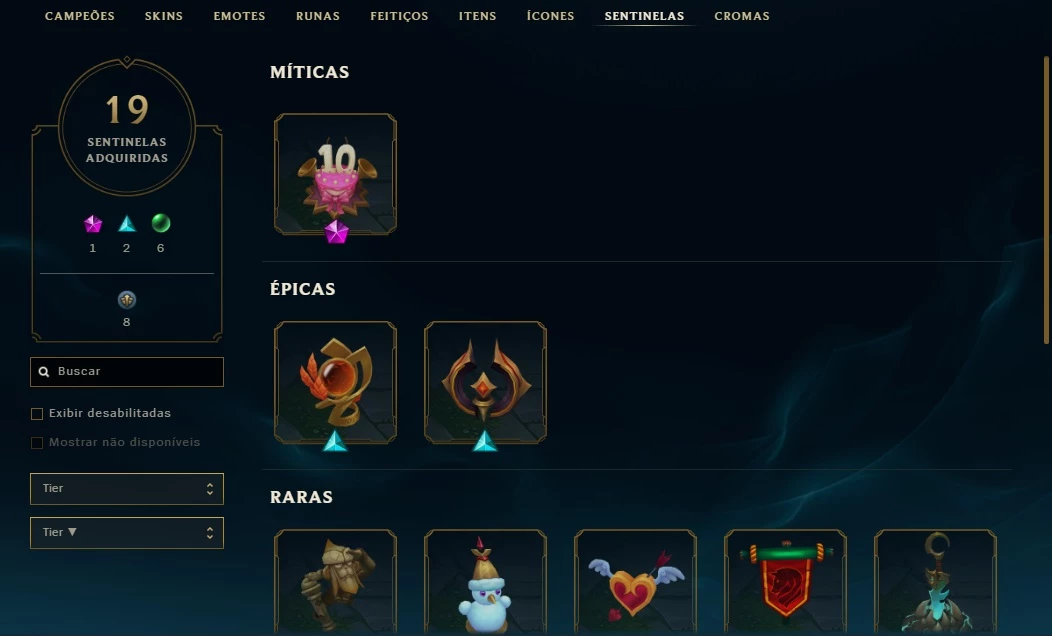Screen dimensions: 1052x636
Task: Enable the Exibir desabilitadas checkbox
Action: point(37,414)
